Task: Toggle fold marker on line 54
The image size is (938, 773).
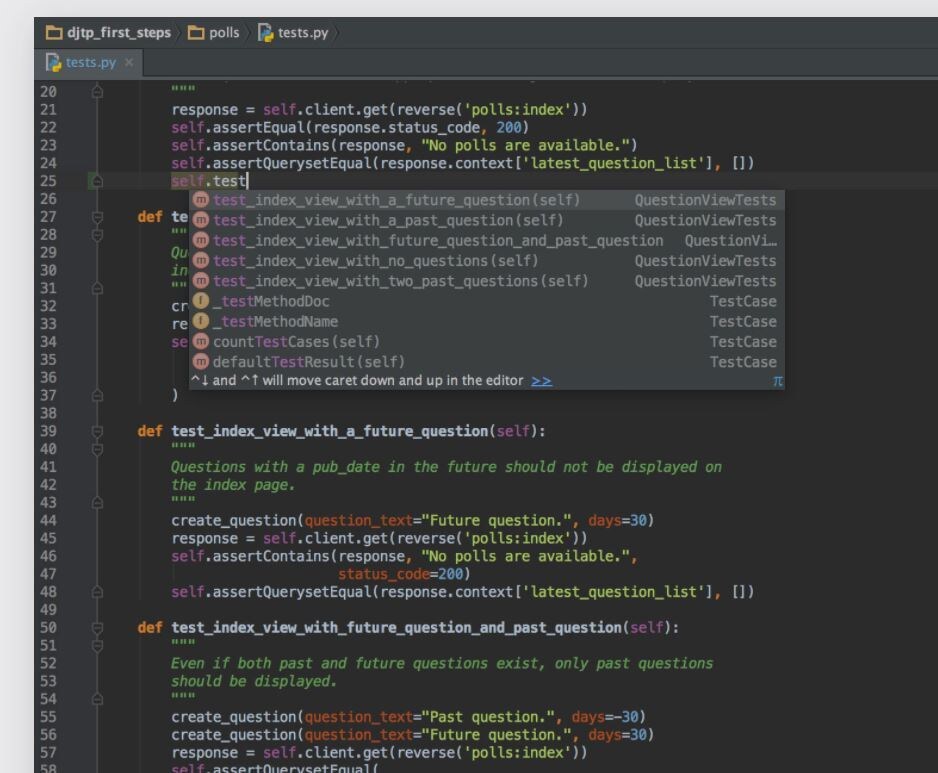Action: [97, 699]
